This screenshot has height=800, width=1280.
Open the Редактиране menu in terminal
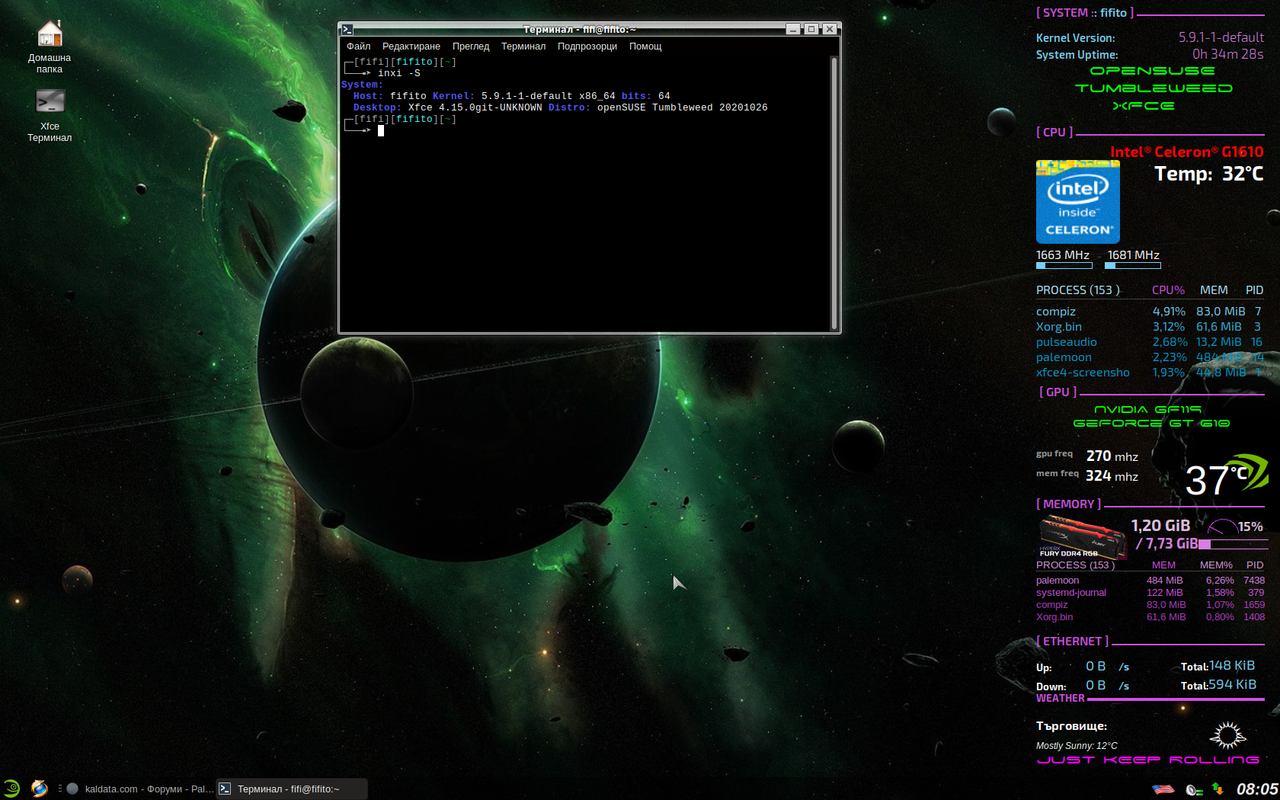click(411, 46)
